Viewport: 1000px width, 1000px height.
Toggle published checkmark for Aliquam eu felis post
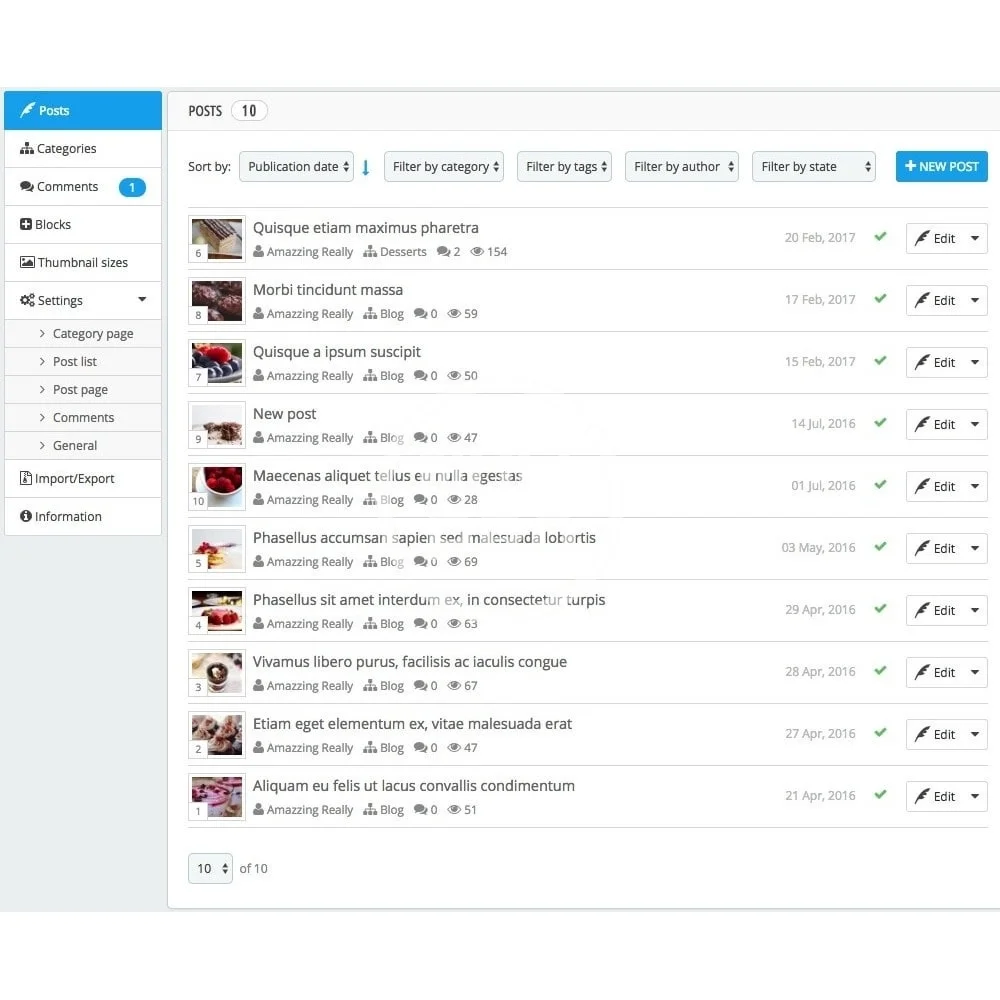tap(880, 795)
